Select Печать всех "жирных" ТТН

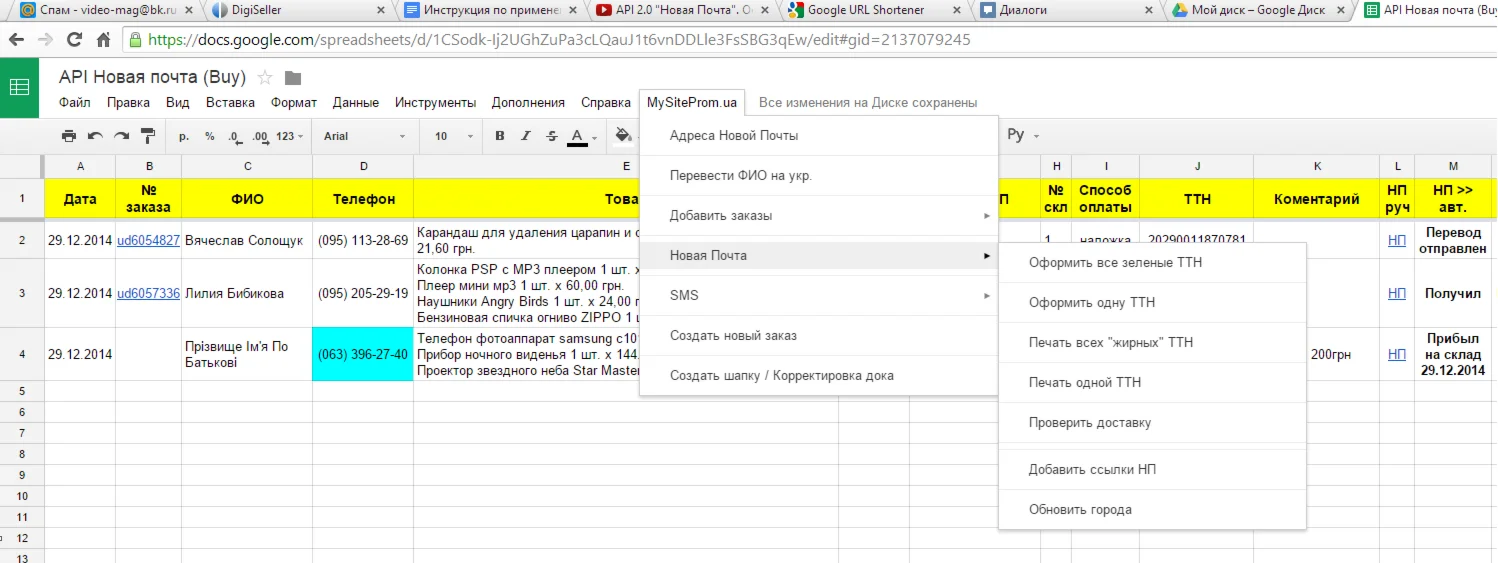[1152, 343]
